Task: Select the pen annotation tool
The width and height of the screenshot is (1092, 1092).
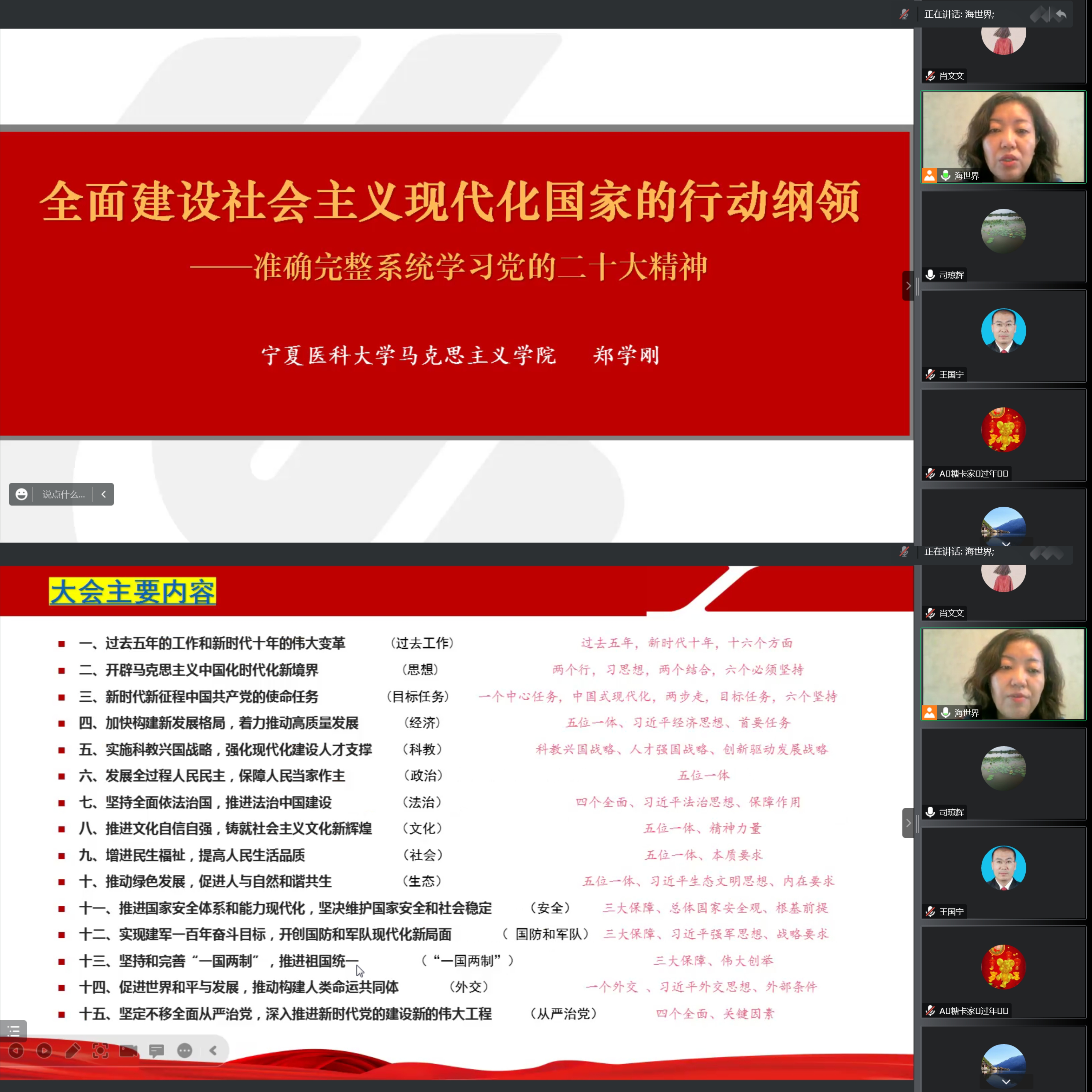Action: pos(72,1051)
